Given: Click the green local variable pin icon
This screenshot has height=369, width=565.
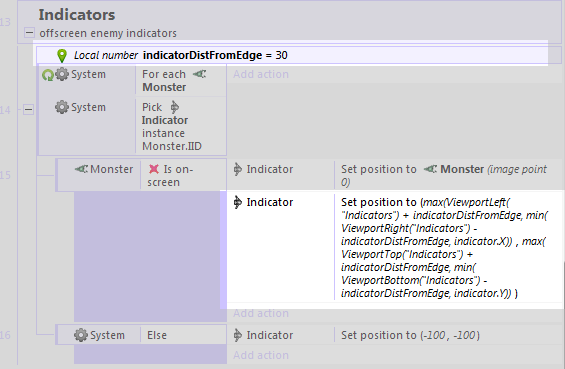Looking at the screenshot, I should tap(62, 55).
